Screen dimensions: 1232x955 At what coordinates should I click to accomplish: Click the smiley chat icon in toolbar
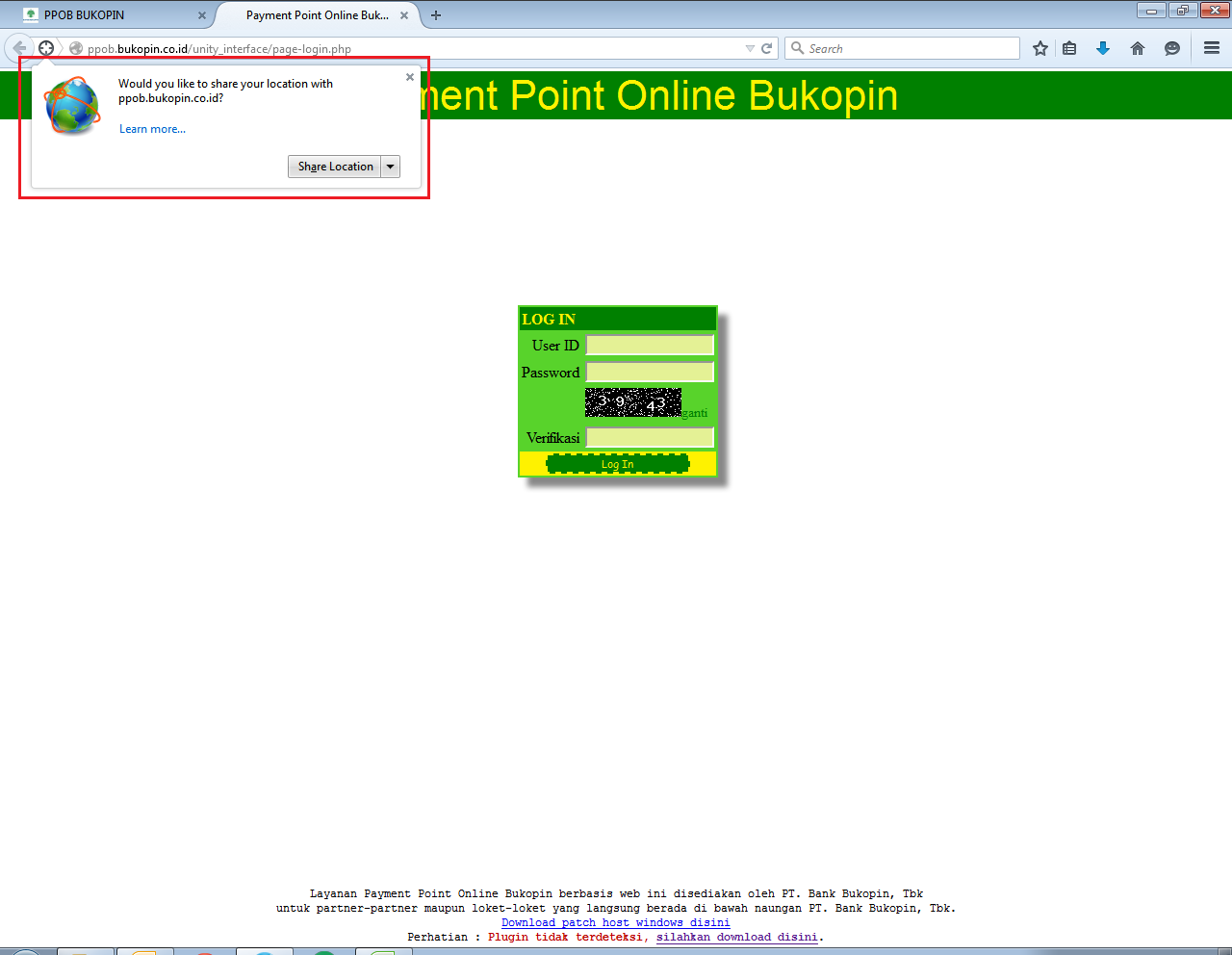pyautogui.click(x=1172, y=48)
